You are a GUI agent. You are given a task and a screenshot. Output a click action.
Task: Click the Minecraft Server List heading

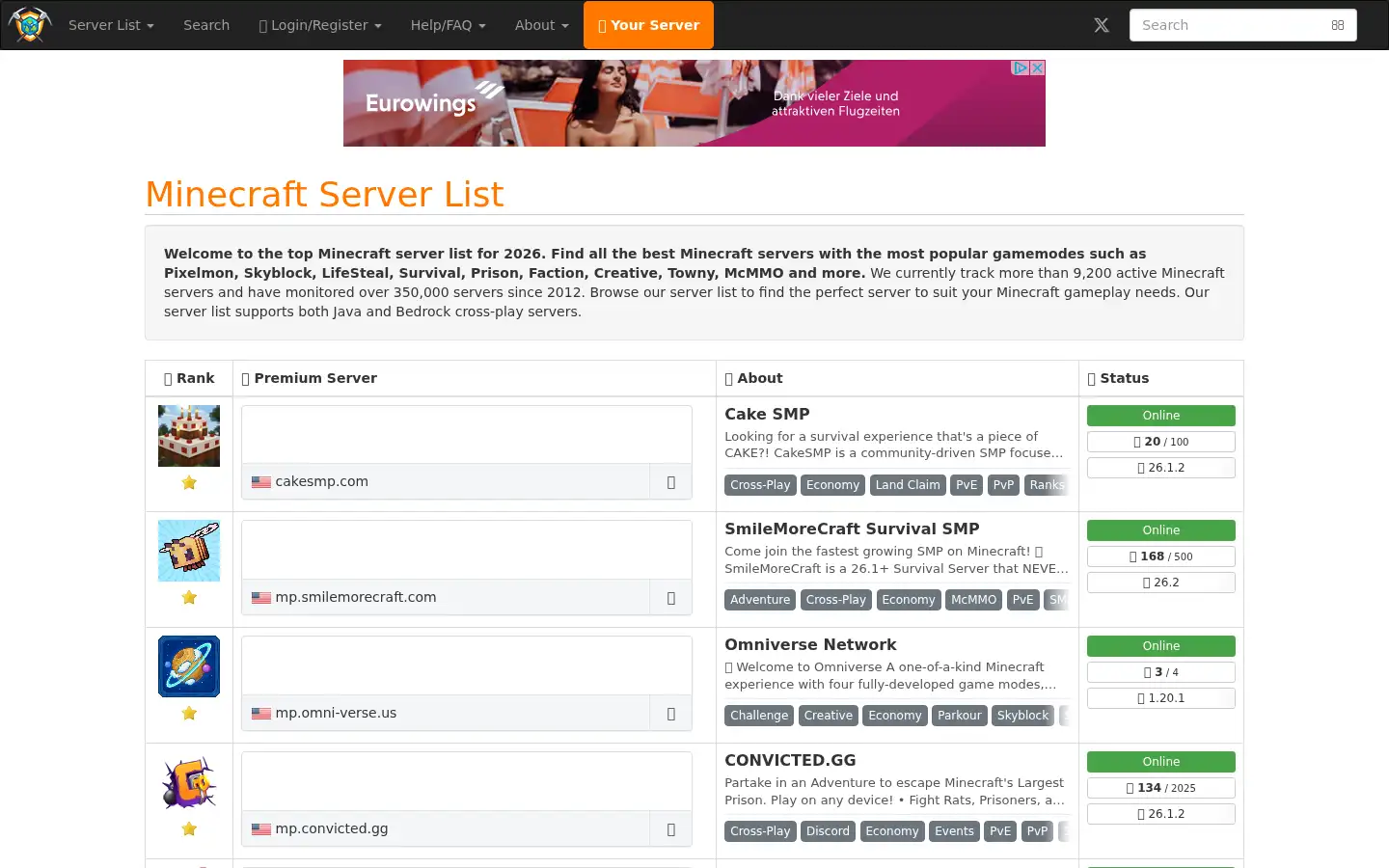tap(324, 194)
